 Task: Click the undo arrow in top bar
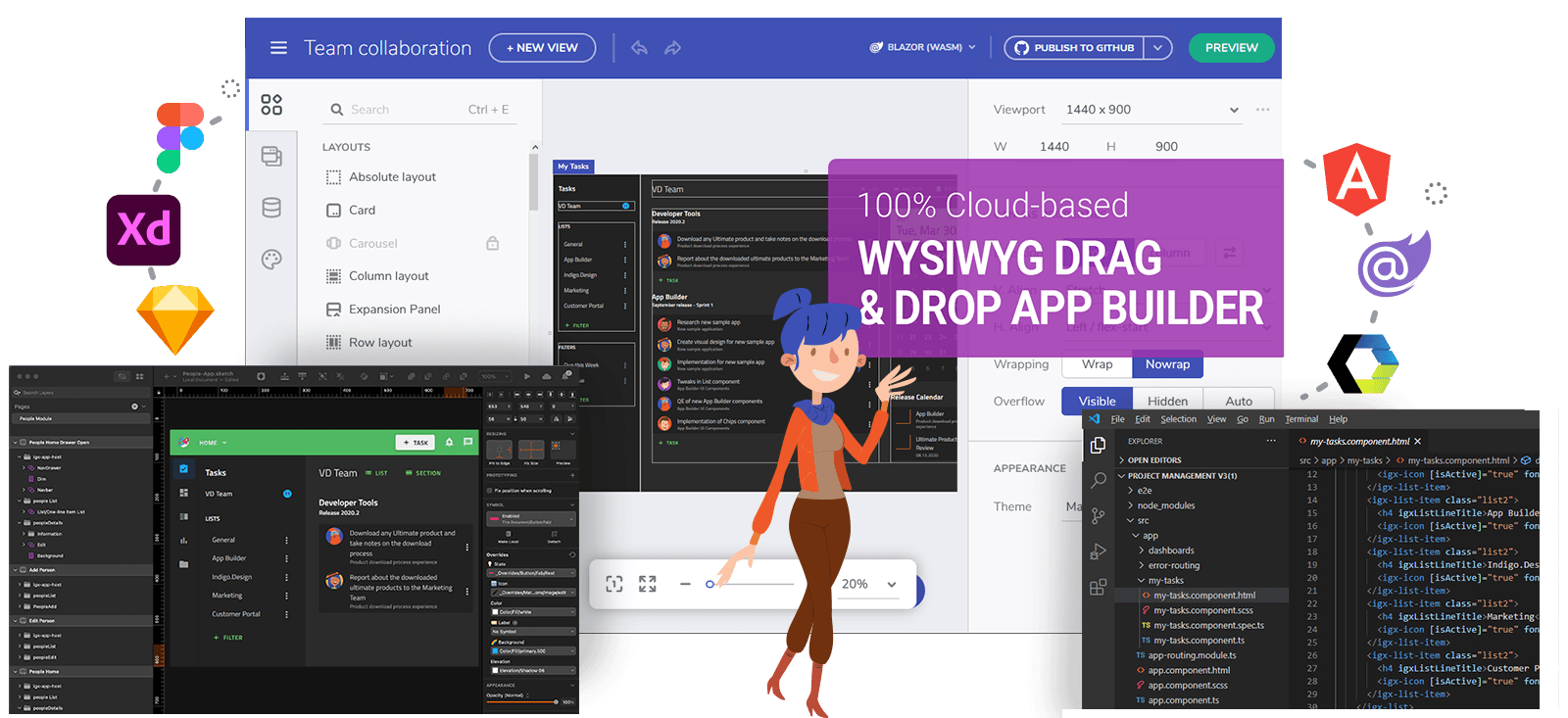[x=639, y=48]
